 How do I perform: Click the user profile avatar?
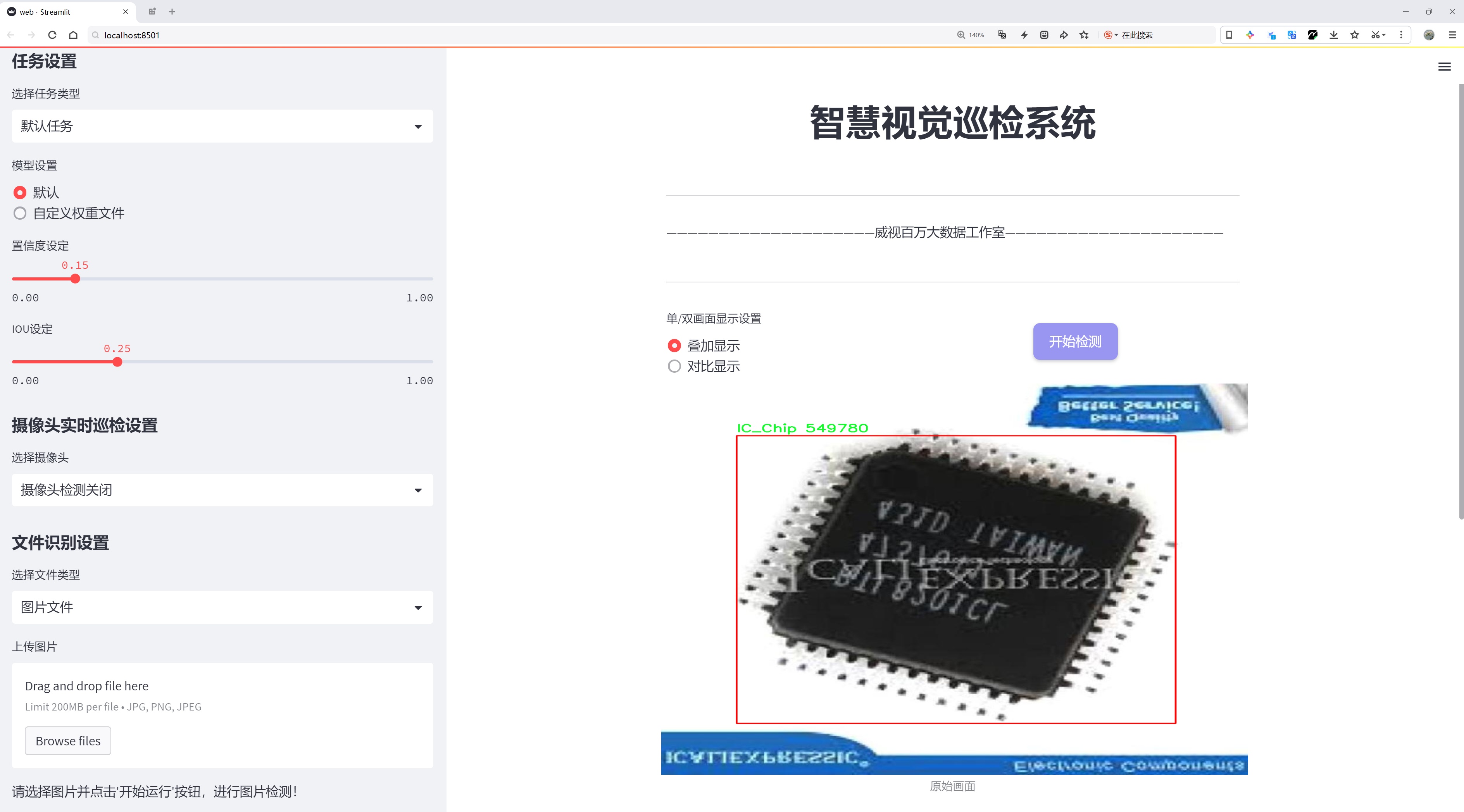(1429, 34)
